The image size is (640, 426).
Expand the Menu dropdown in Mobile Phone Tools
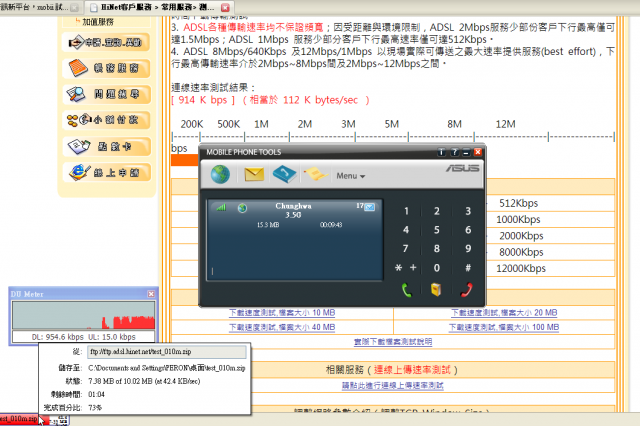click(351, 176)
